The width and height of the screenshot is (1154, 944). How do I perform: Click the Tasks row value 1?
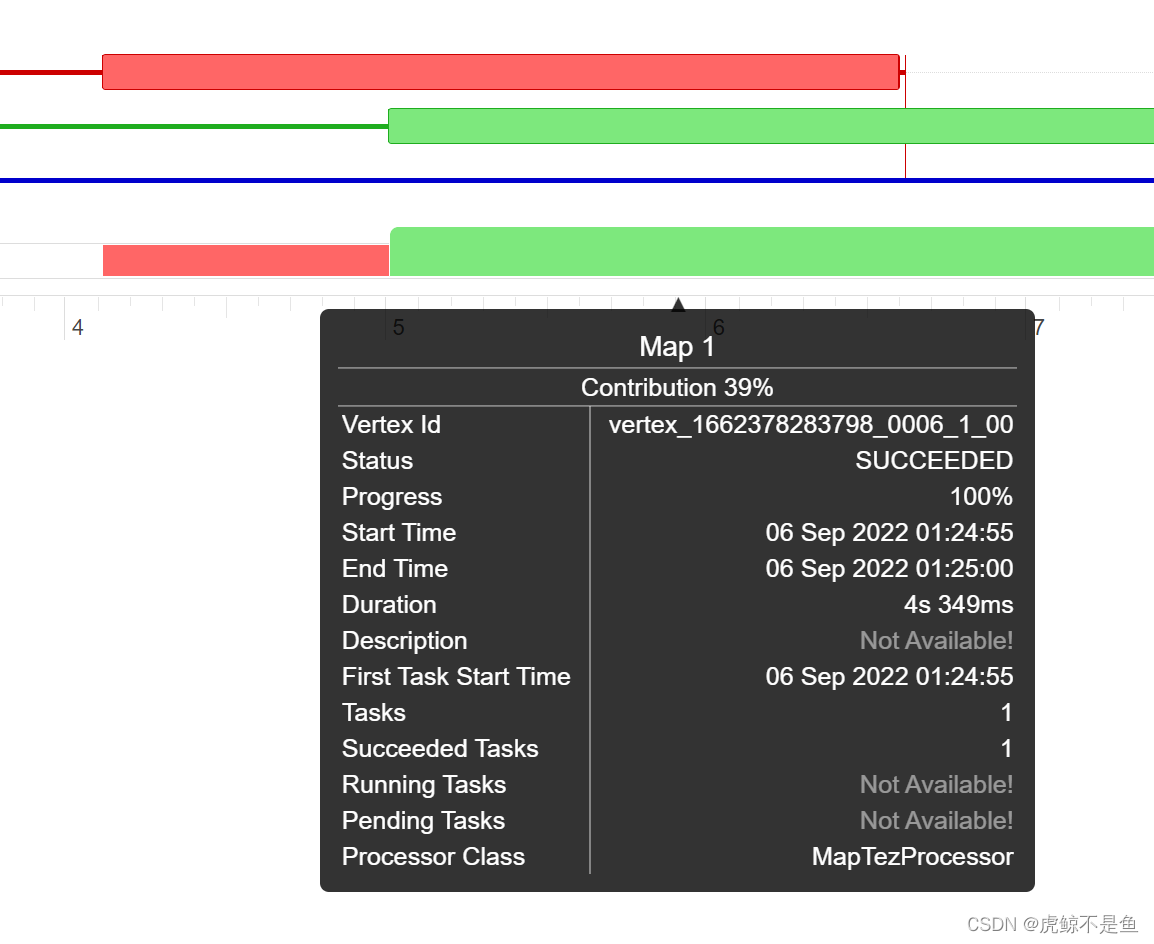(x=1006, y=713)
